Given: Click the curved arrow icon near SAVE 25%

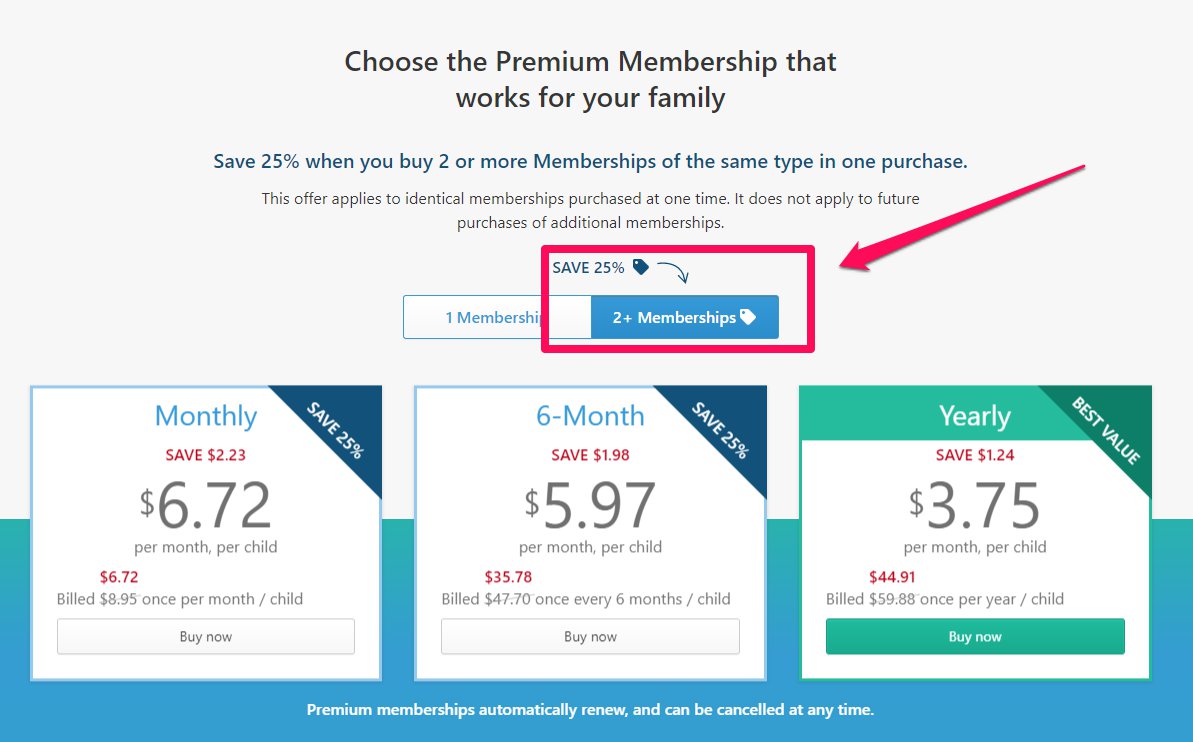Looking at the screenshot, I should point(673,272).
